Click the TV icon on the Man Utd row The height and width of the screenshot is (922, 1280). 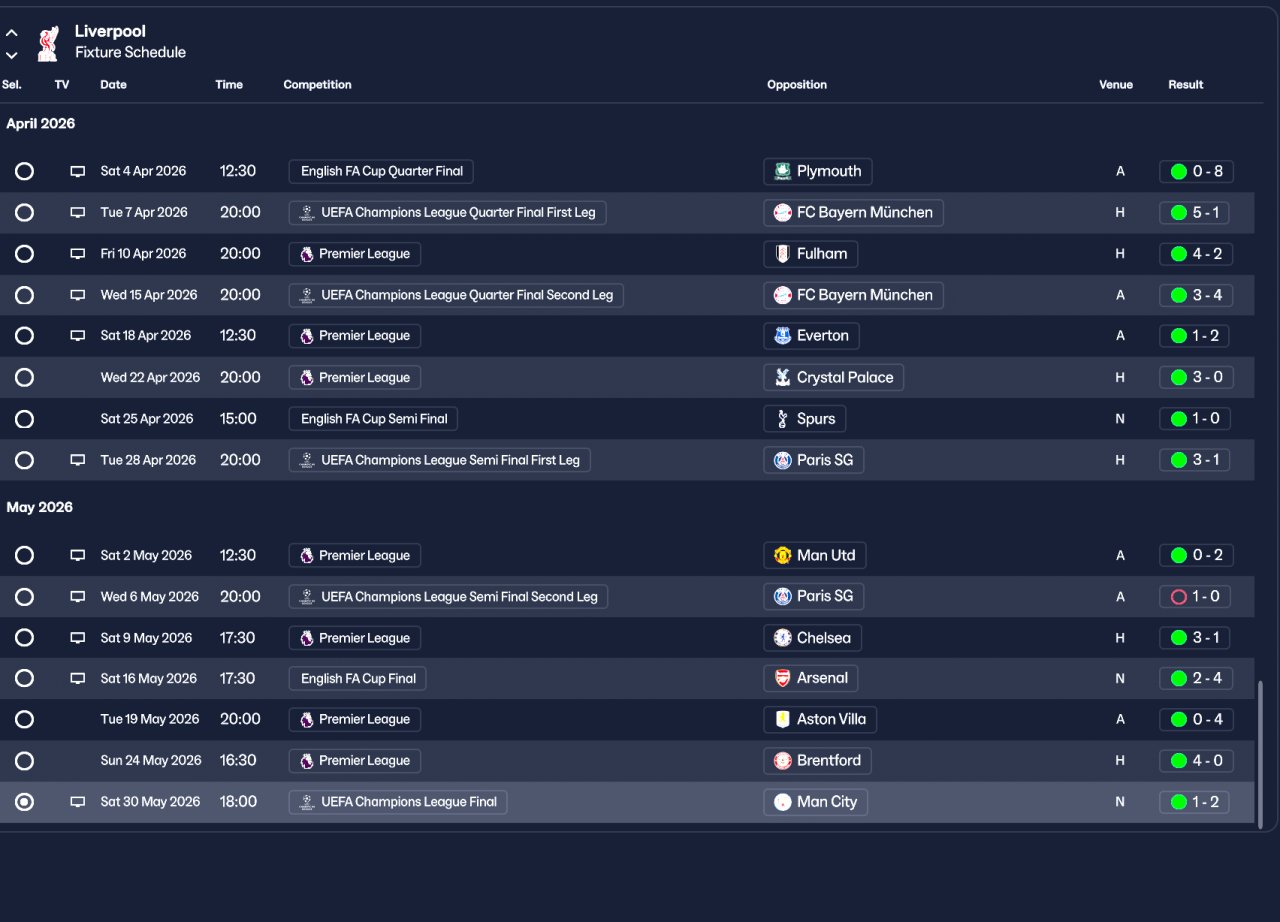pos(77,555)
